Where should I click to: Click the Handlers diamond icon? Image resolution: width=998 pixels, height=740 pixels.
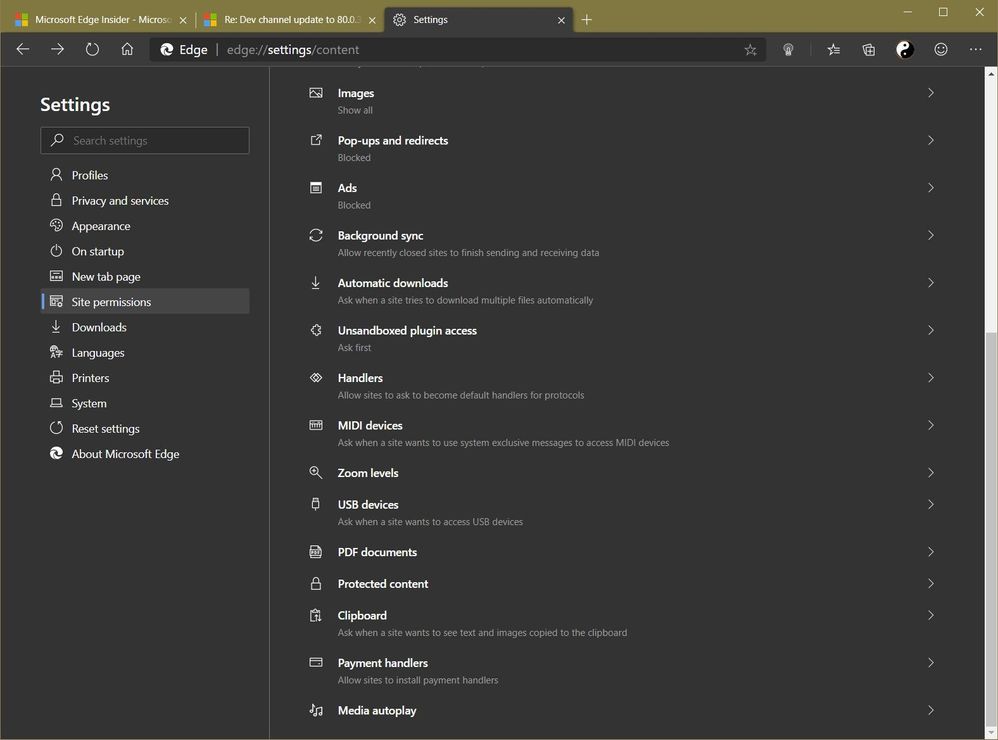[x=316, y=377]
